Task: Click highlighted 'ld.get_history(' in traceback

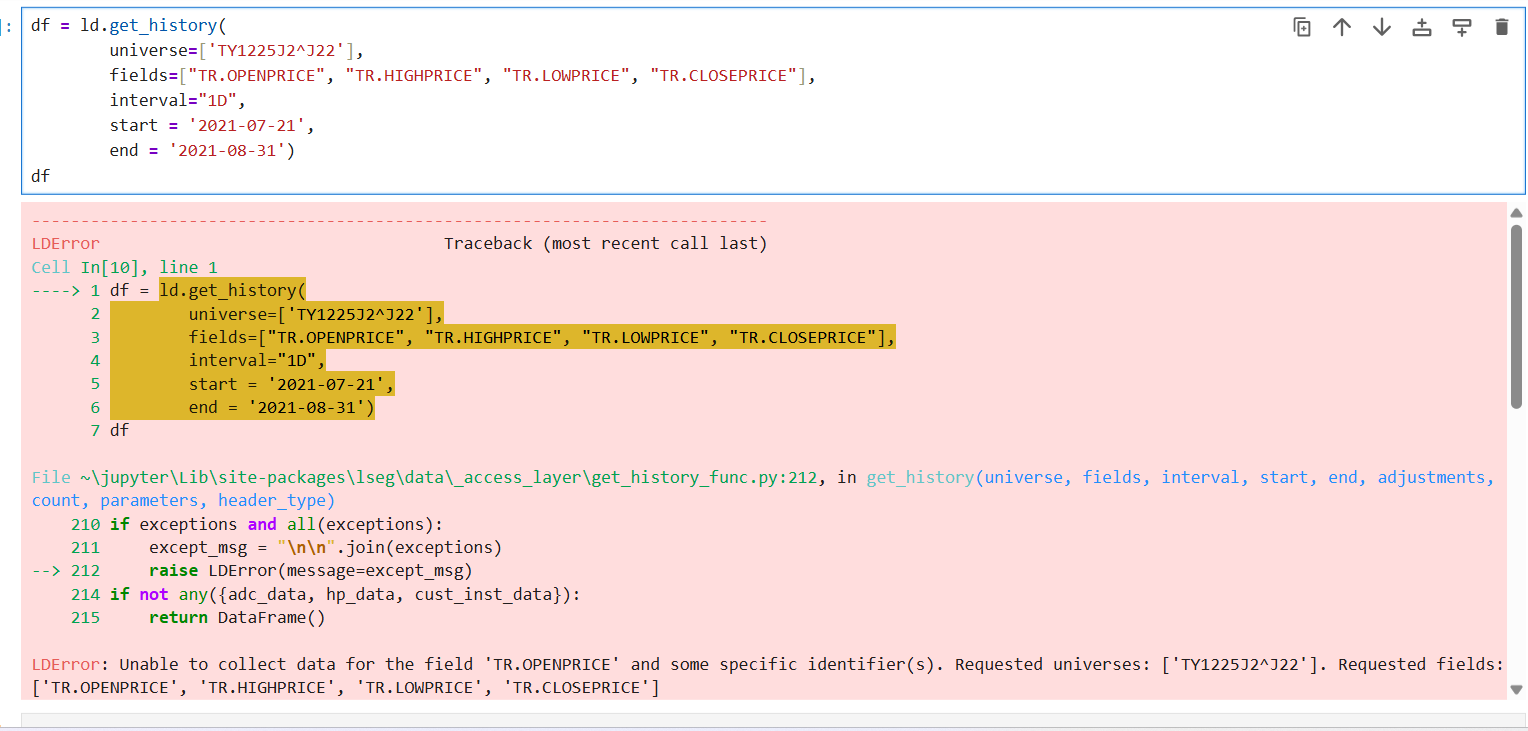Action: click(233, 291)
